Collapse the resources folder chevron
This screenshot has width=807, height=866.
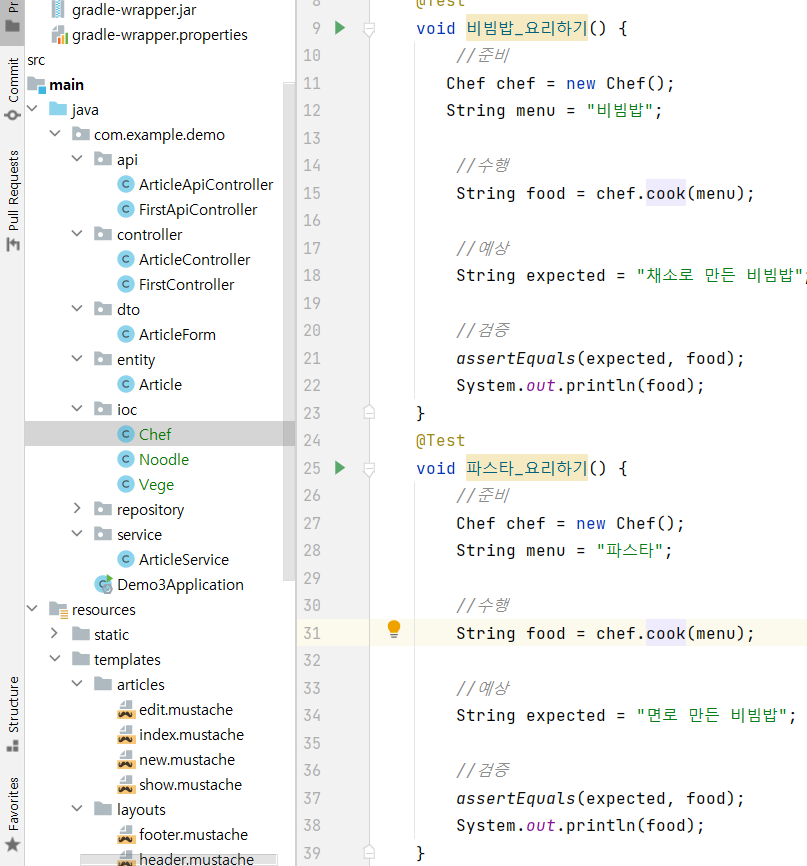[33, 609]
